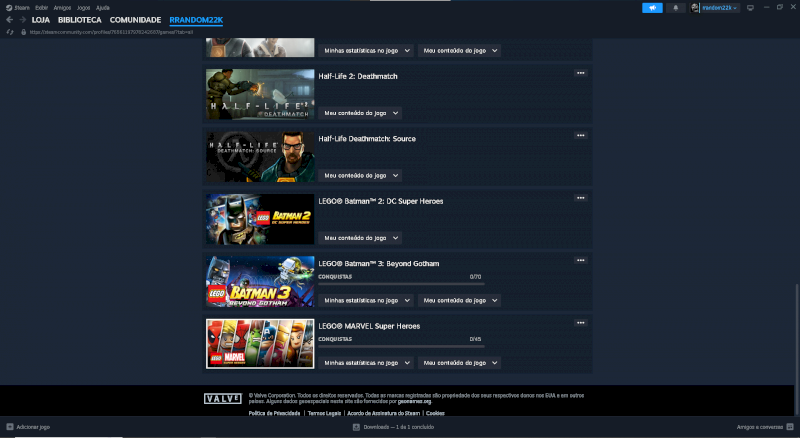Click the plus icon to add a game
This screenshot has height=438, width=800.
pyautogui.click(x=10, y=427)
